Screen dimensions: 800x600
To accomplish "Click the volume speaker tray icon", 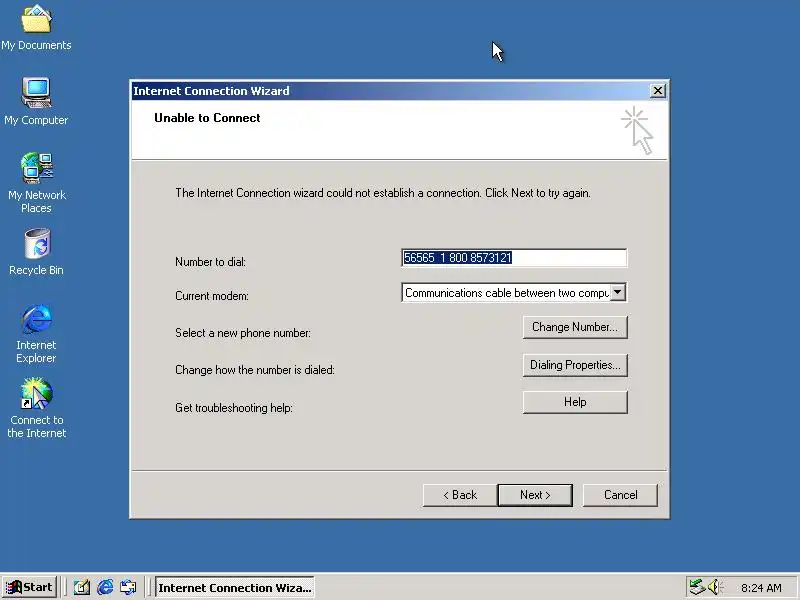I will click(x=715, y=587).
